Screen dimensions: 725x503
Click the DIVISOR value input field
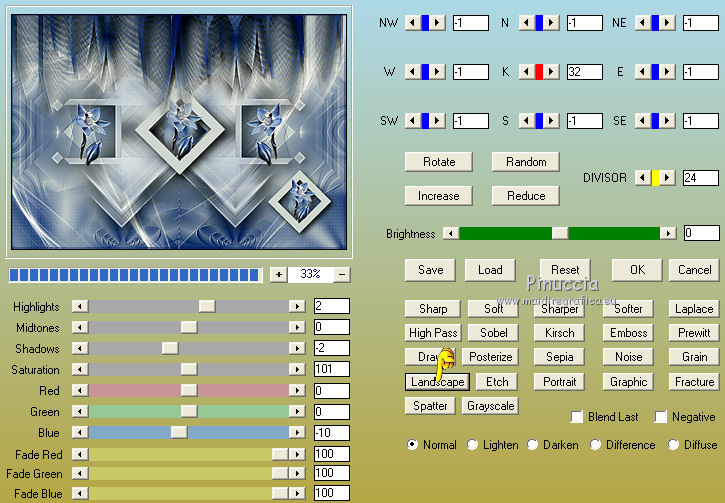pyautogui.click(x=700, y=178)
